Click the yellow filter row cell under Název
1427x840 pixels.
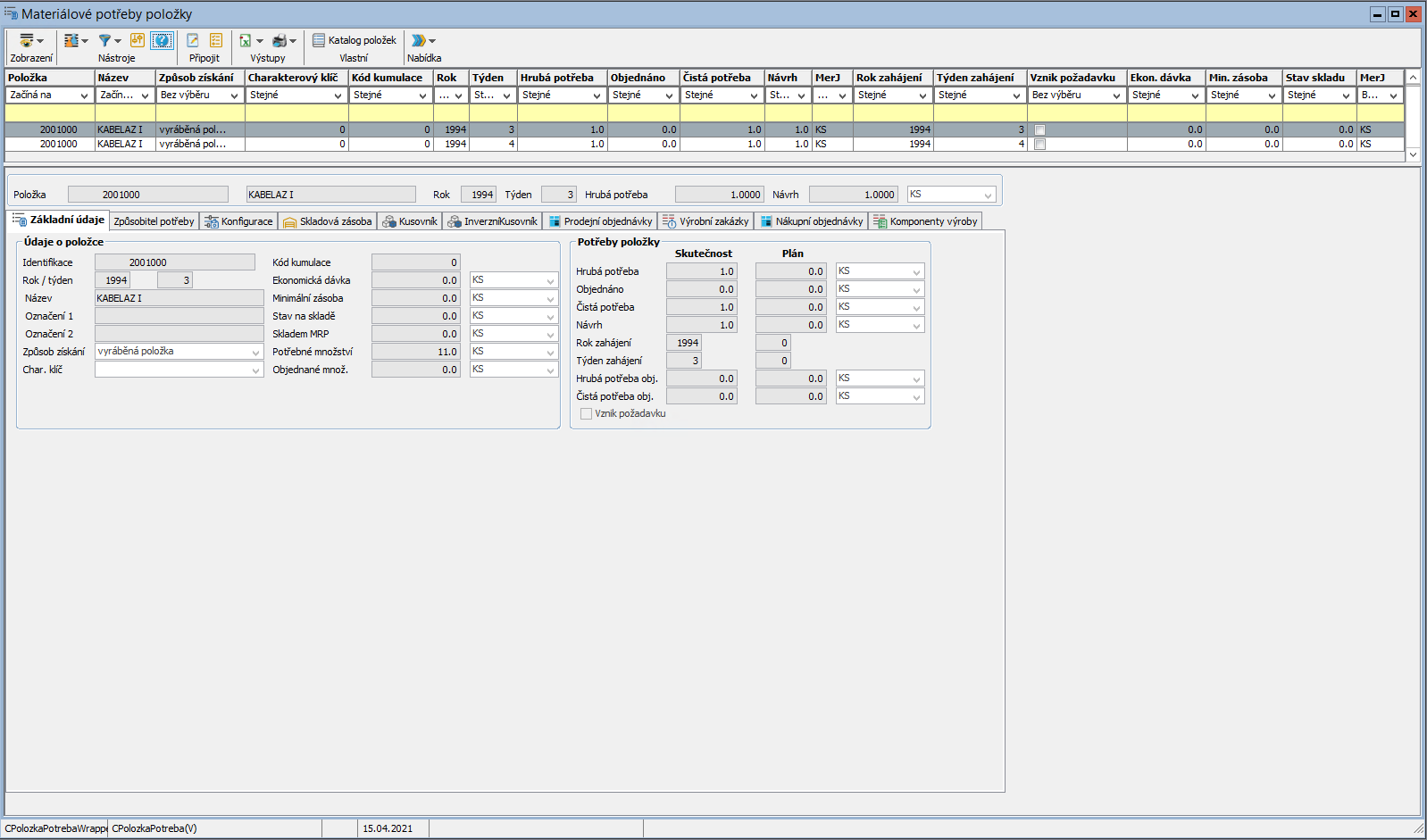tap(125, 113)
